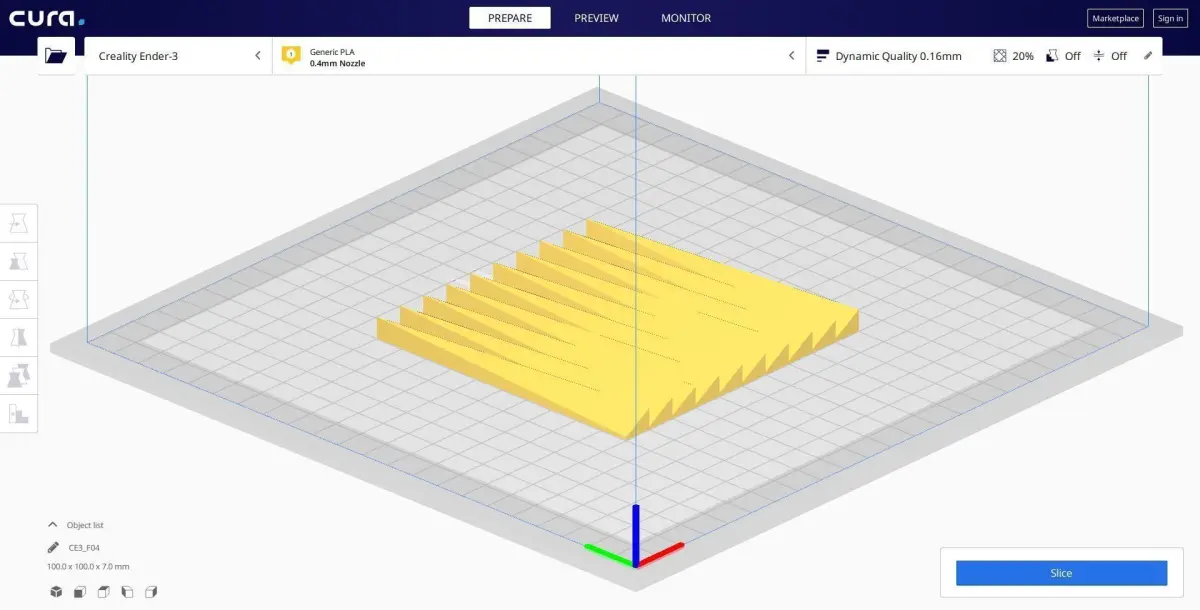Viewport: 1200px width, 610px height.
Task: Select the Move tool in left toolbar
Action: [19, 223]
